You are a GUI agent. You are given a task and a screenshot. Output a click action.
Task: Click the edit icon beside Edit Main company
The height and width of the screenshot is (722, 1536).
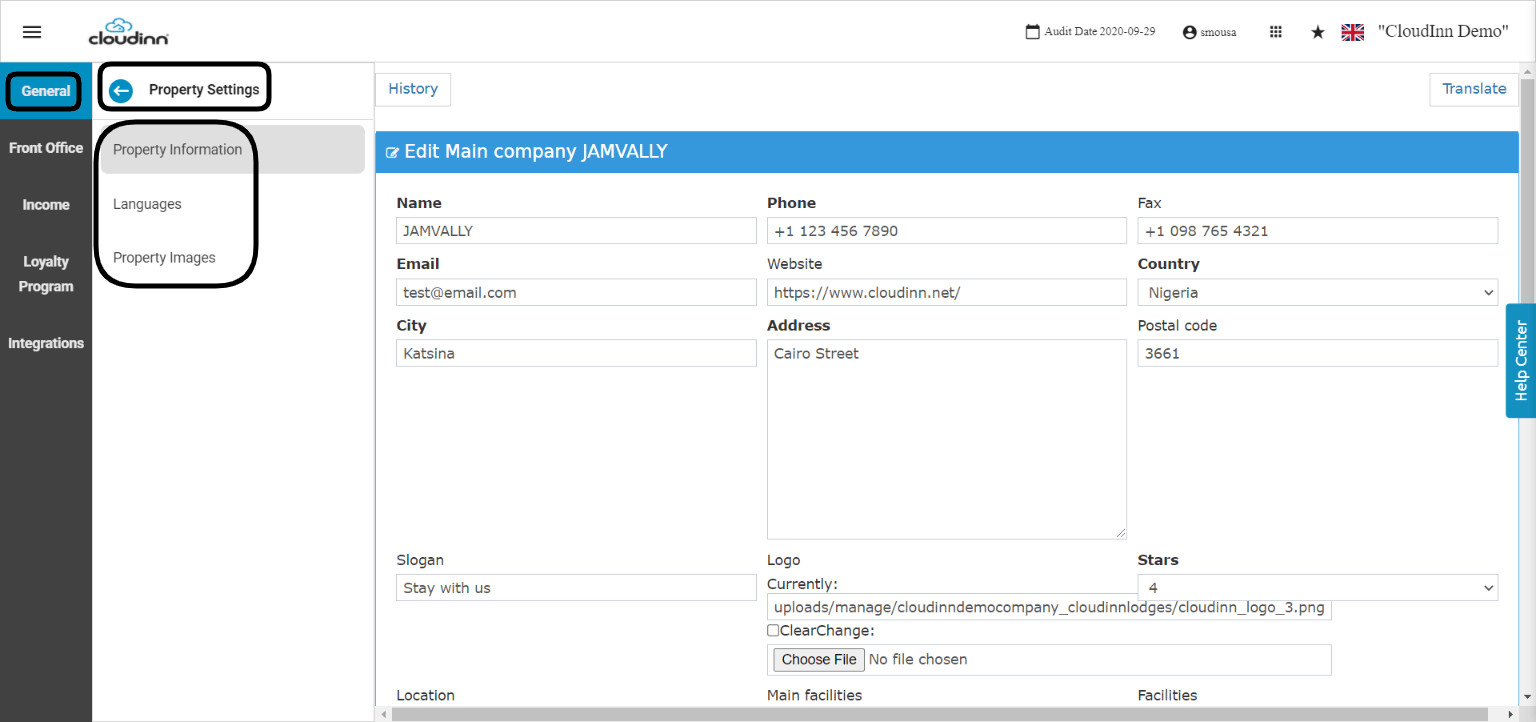[392, 153]
